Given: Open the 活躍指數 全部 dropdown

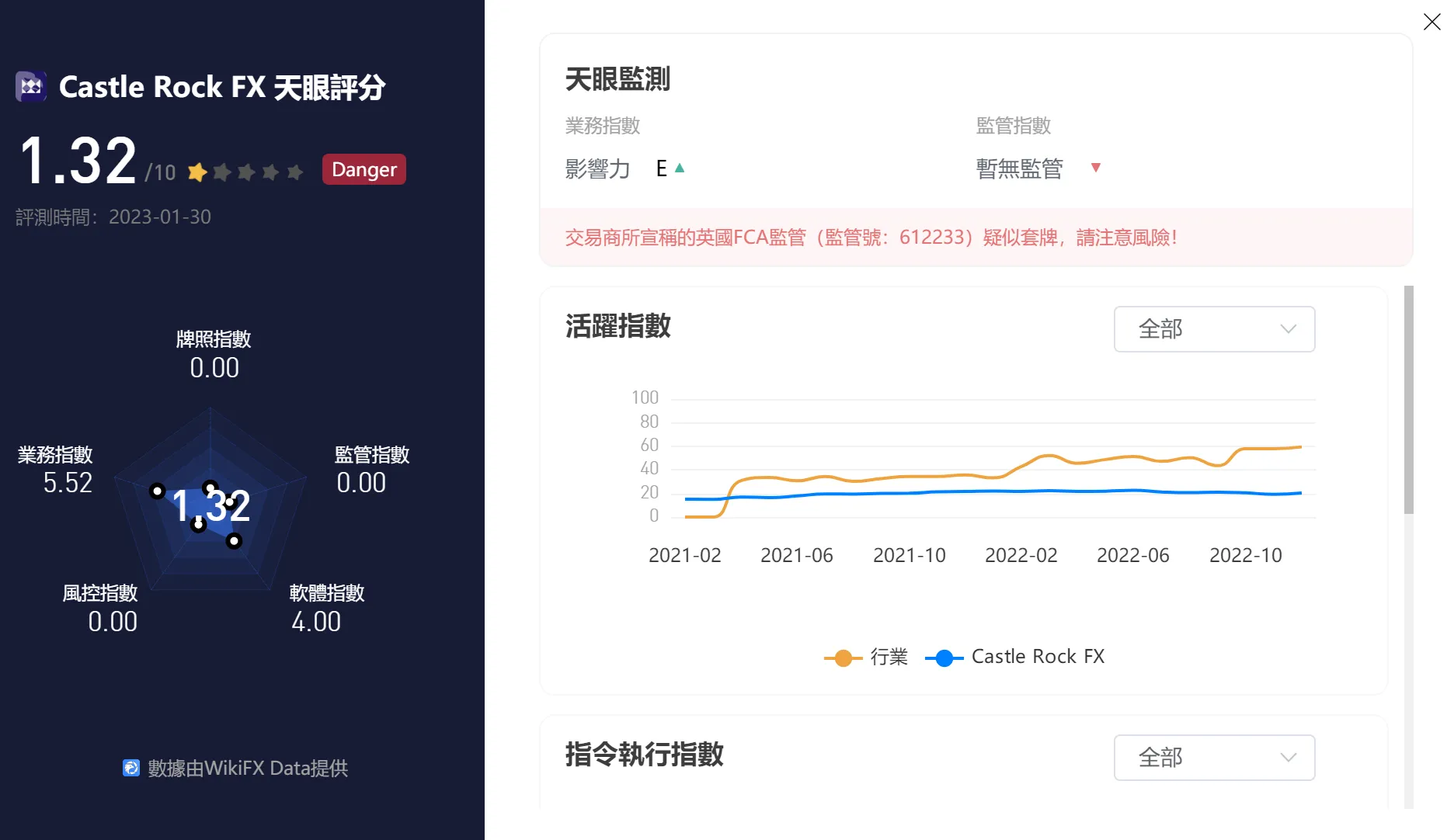Looking at the screenshot, I should 1214,329.
